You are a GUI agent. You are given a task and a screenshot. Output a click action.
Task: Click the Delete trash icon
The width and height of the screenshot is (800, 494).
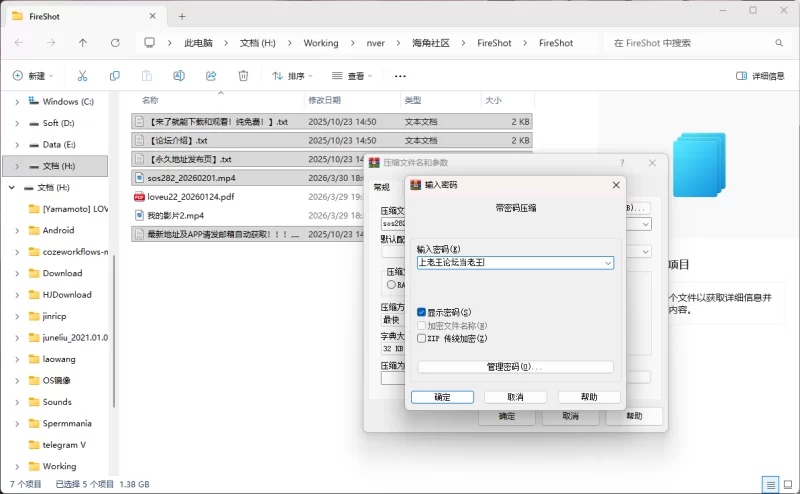243,76
